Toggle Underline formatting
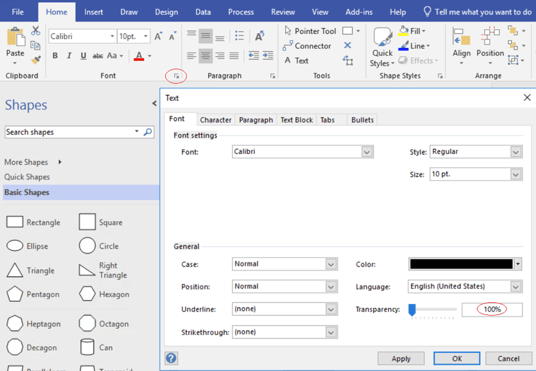The height and width of the screenshot is (371, 536). tap(83, 55)
